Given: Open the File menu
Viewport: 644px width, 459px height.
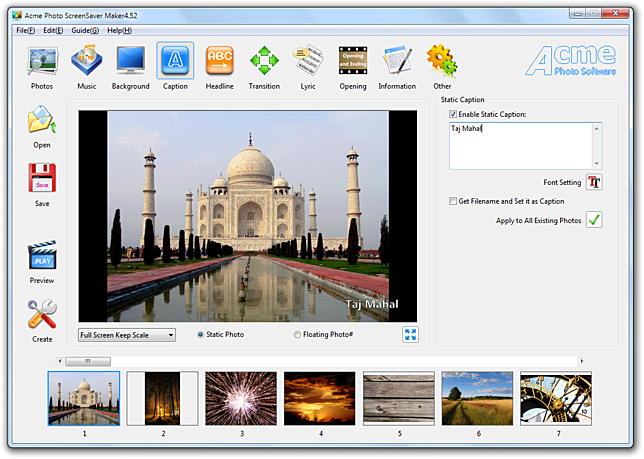Looking at the screenshot, I should 25,30.
